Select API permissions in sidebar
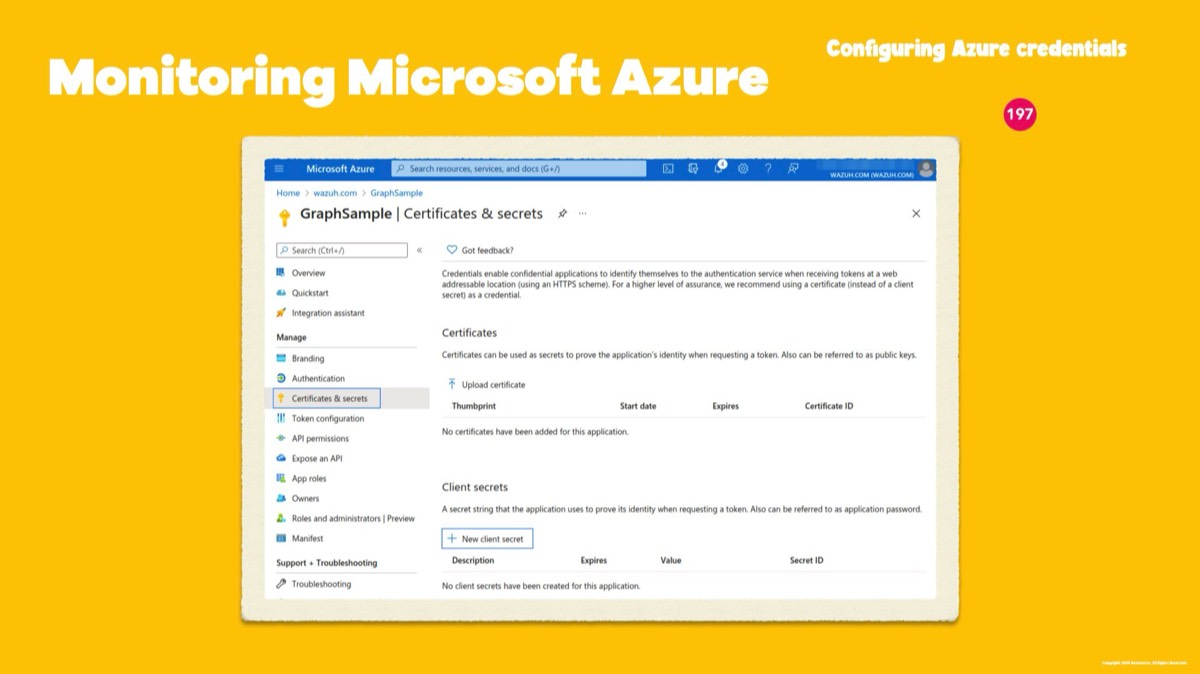Screen dimensions: 1200x674 (320, 438)
